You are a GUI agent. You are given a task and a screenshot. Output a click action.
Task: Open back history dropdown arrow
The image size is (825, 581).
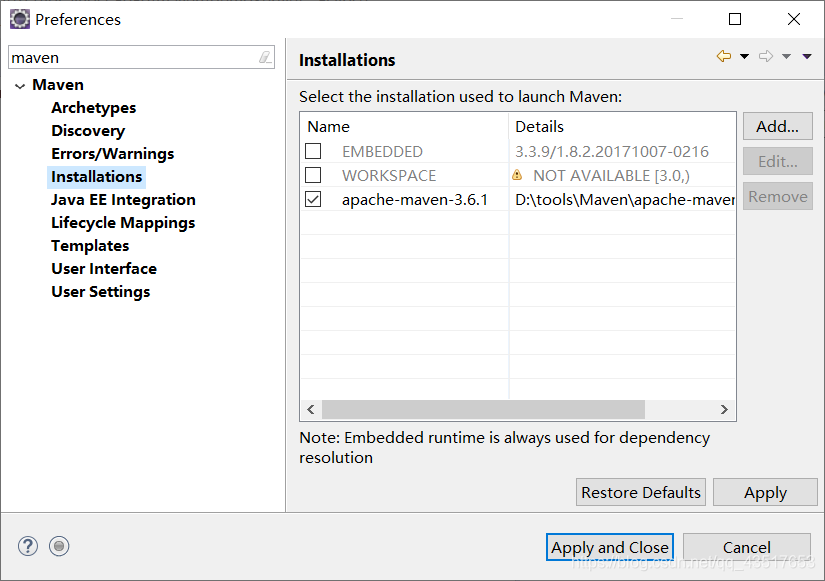click(744, 56)
